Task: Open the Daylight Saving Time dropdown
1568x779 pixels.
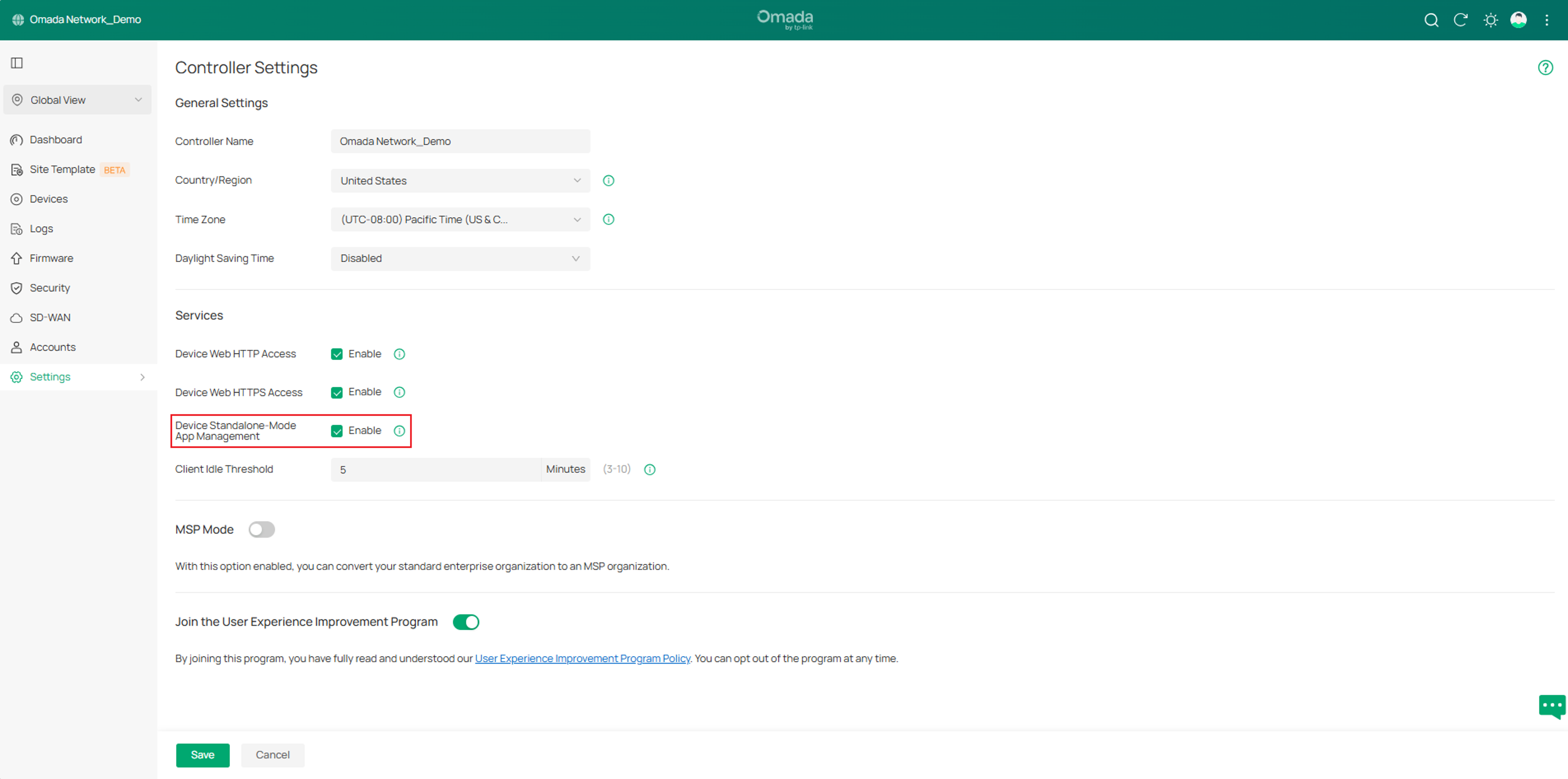Action: (460, 259)
